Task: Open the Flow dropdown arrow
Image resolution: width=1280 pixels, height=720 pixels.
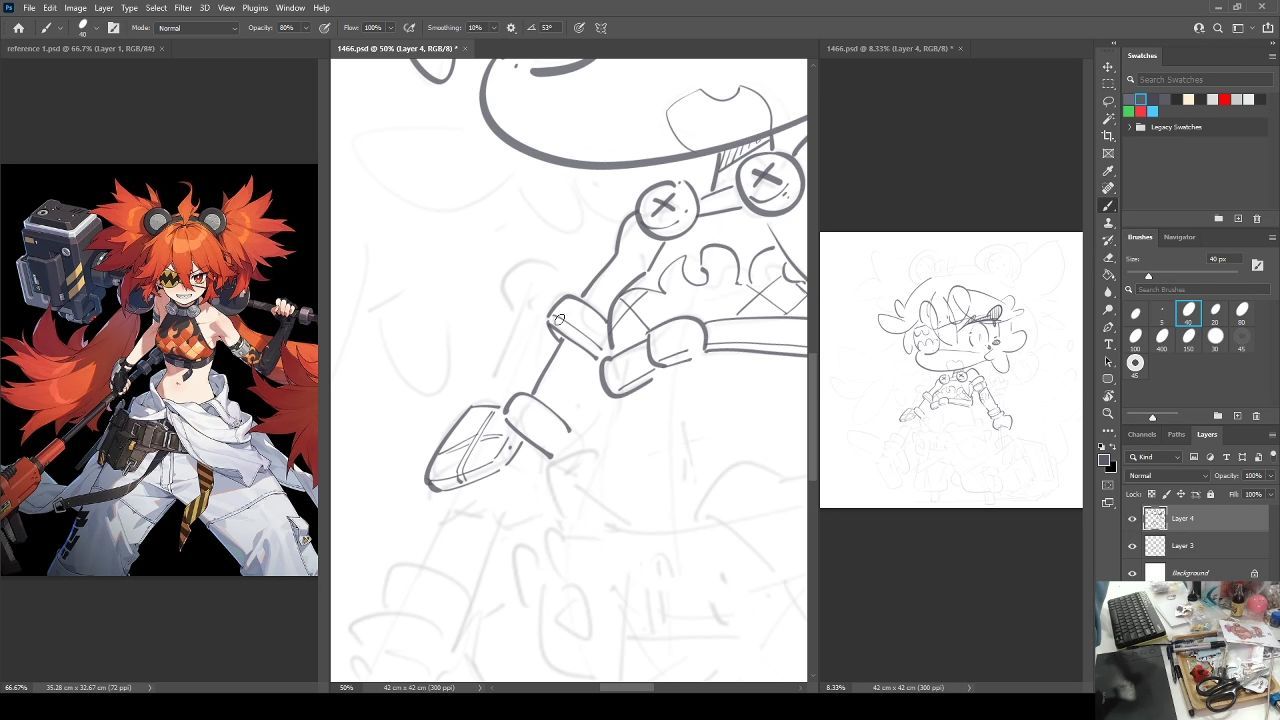Action: [x=390, y=28]
